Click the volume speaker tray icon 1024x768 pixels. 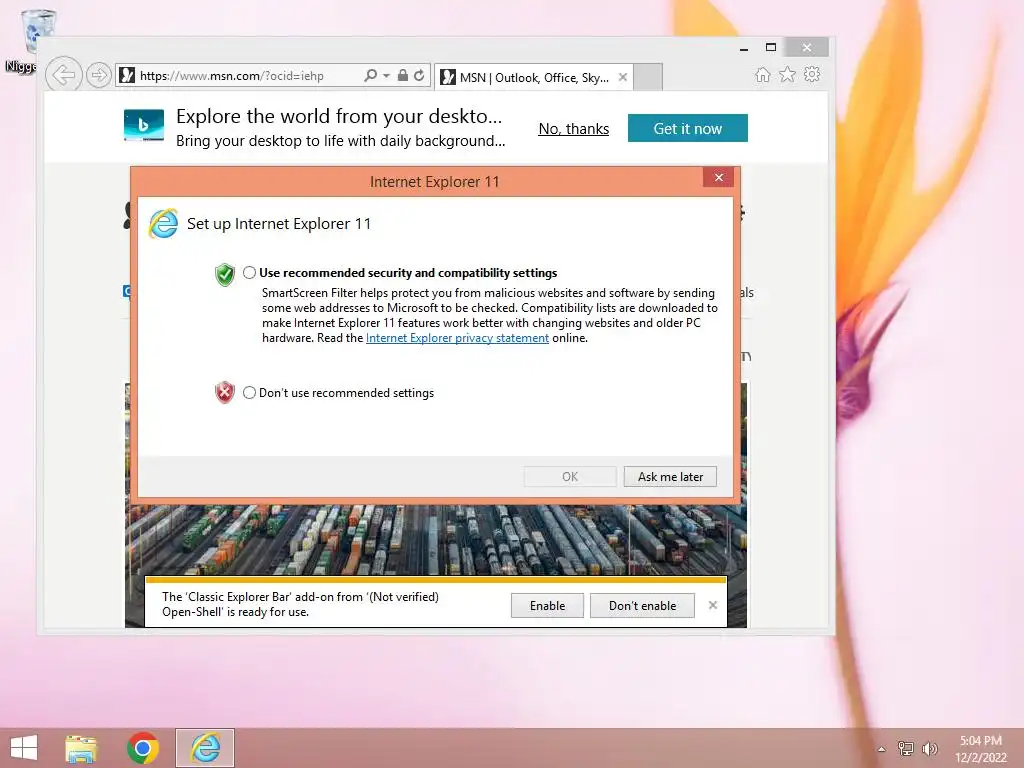point(930,748)
